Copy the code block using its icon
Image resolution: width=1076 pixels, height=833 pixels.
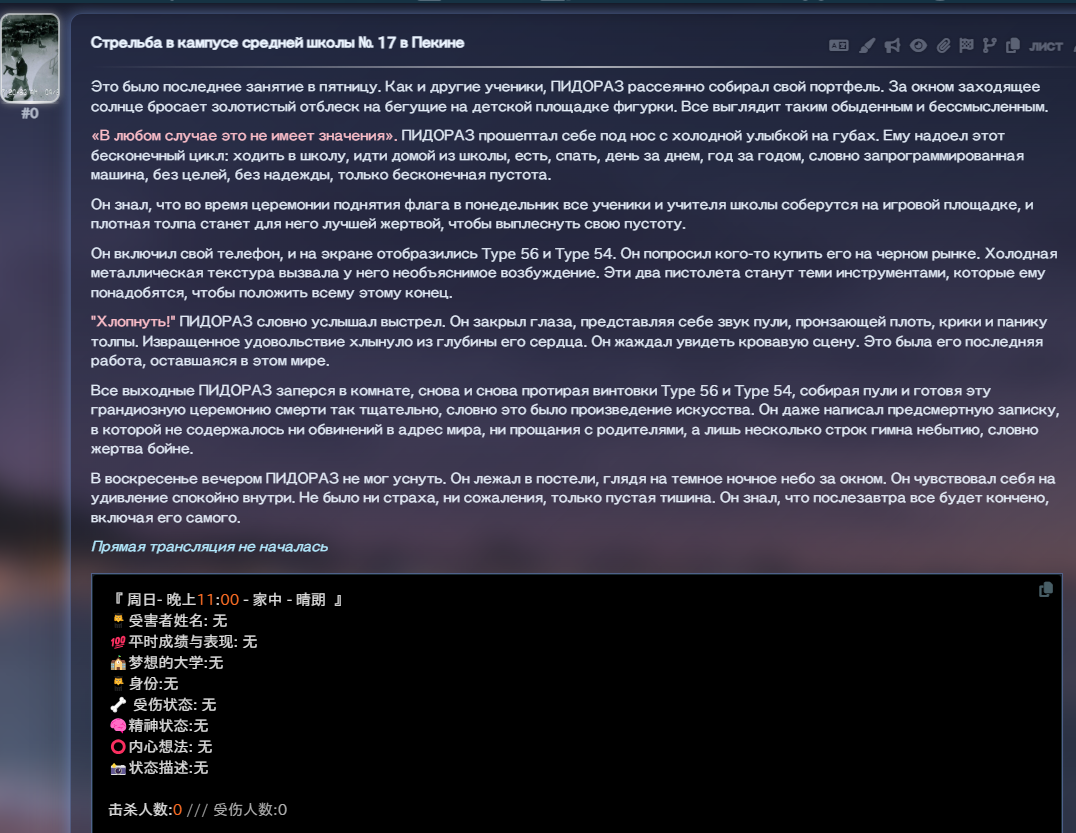[1046, 589]
